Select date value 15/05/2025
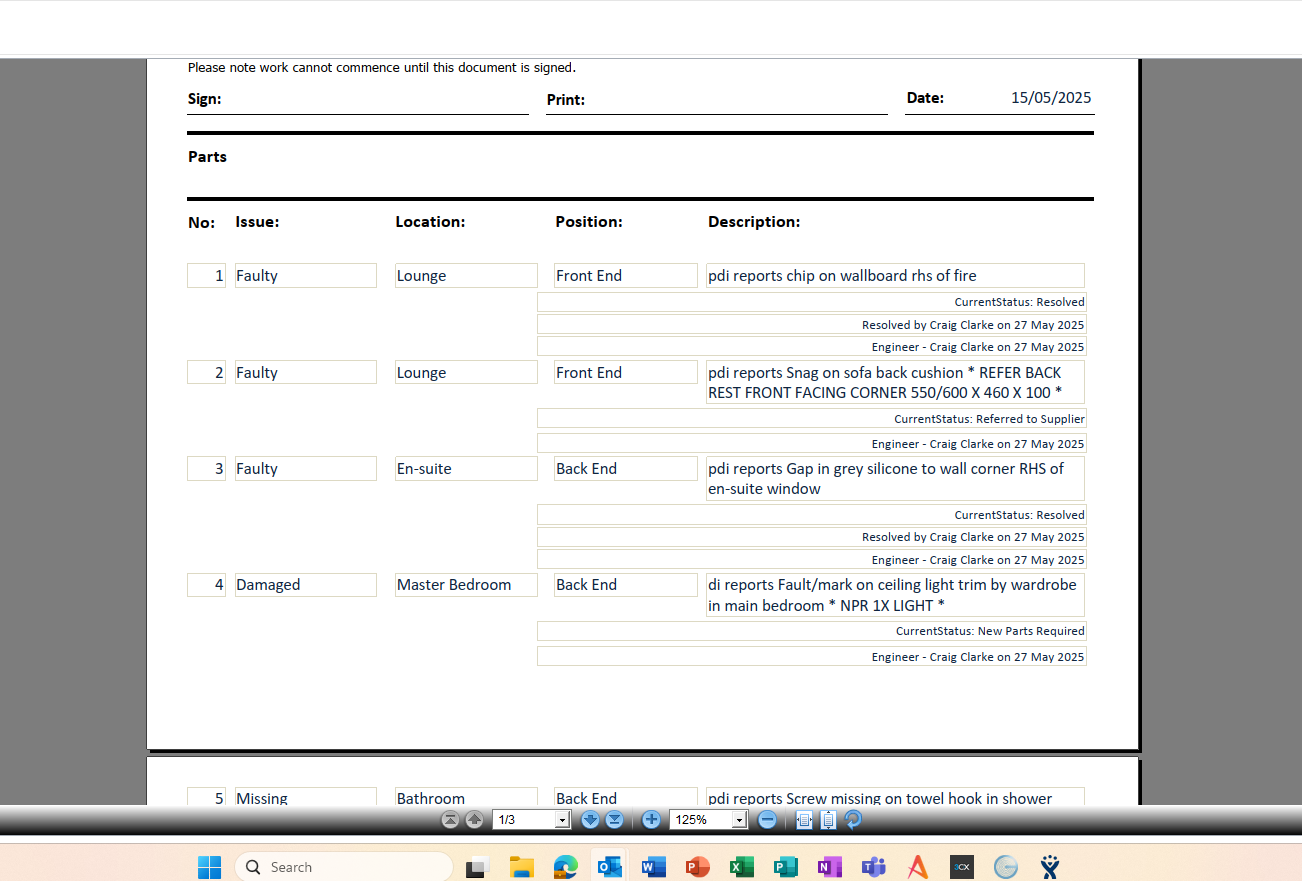This screenshot has width=1302, height=881. click(1051, 98)
